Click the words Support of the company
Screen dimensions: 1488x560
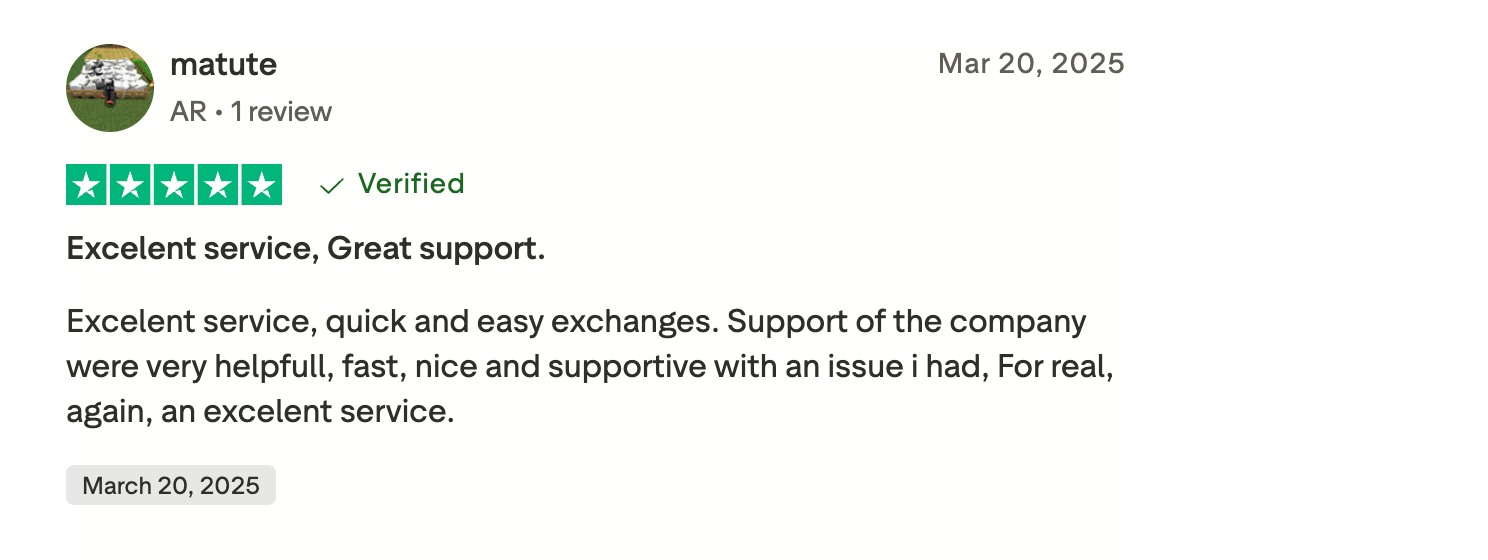907,322
